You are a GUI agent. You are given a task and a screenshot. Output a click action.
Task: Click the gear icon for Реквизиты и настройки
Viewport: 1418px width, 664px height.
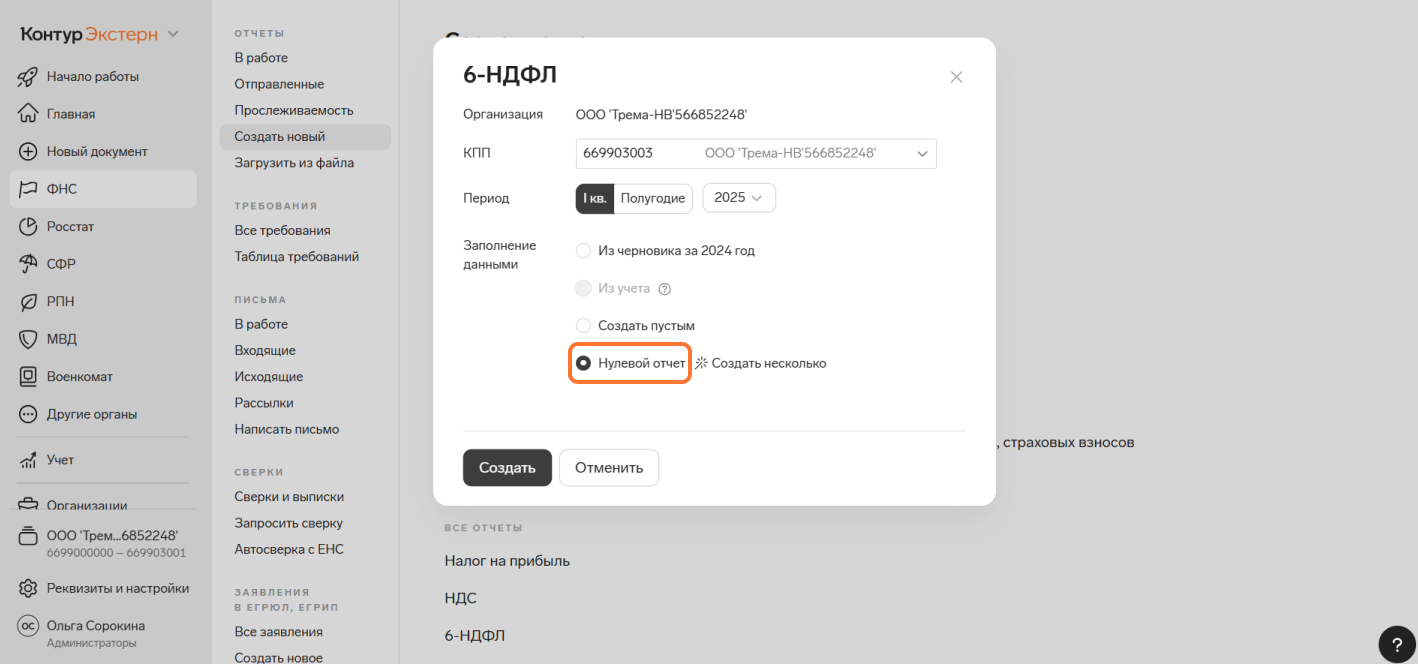coord(28,588)
